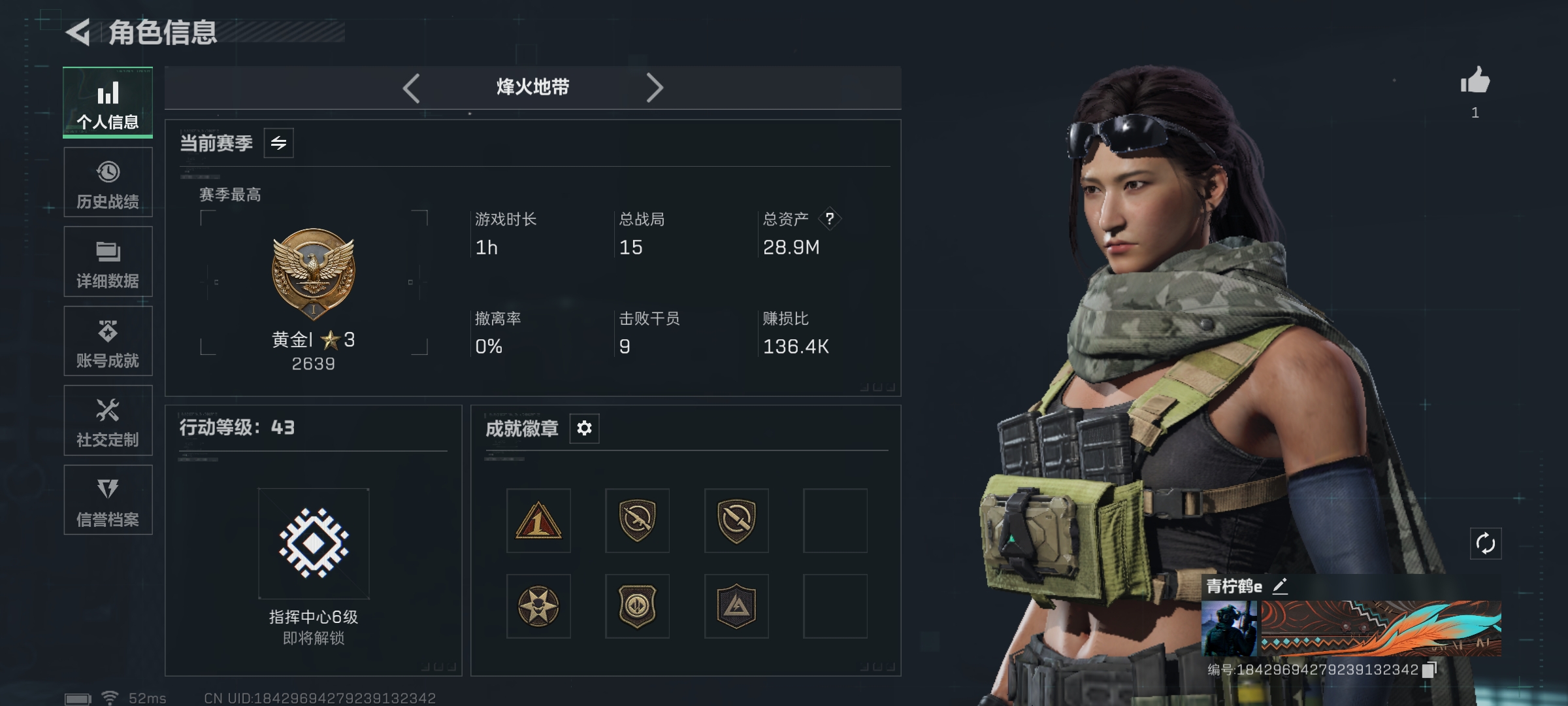This screenshot has width=1568, height=706.
Task: Switch to previous mode with left chevron
Action: [411, 88]
